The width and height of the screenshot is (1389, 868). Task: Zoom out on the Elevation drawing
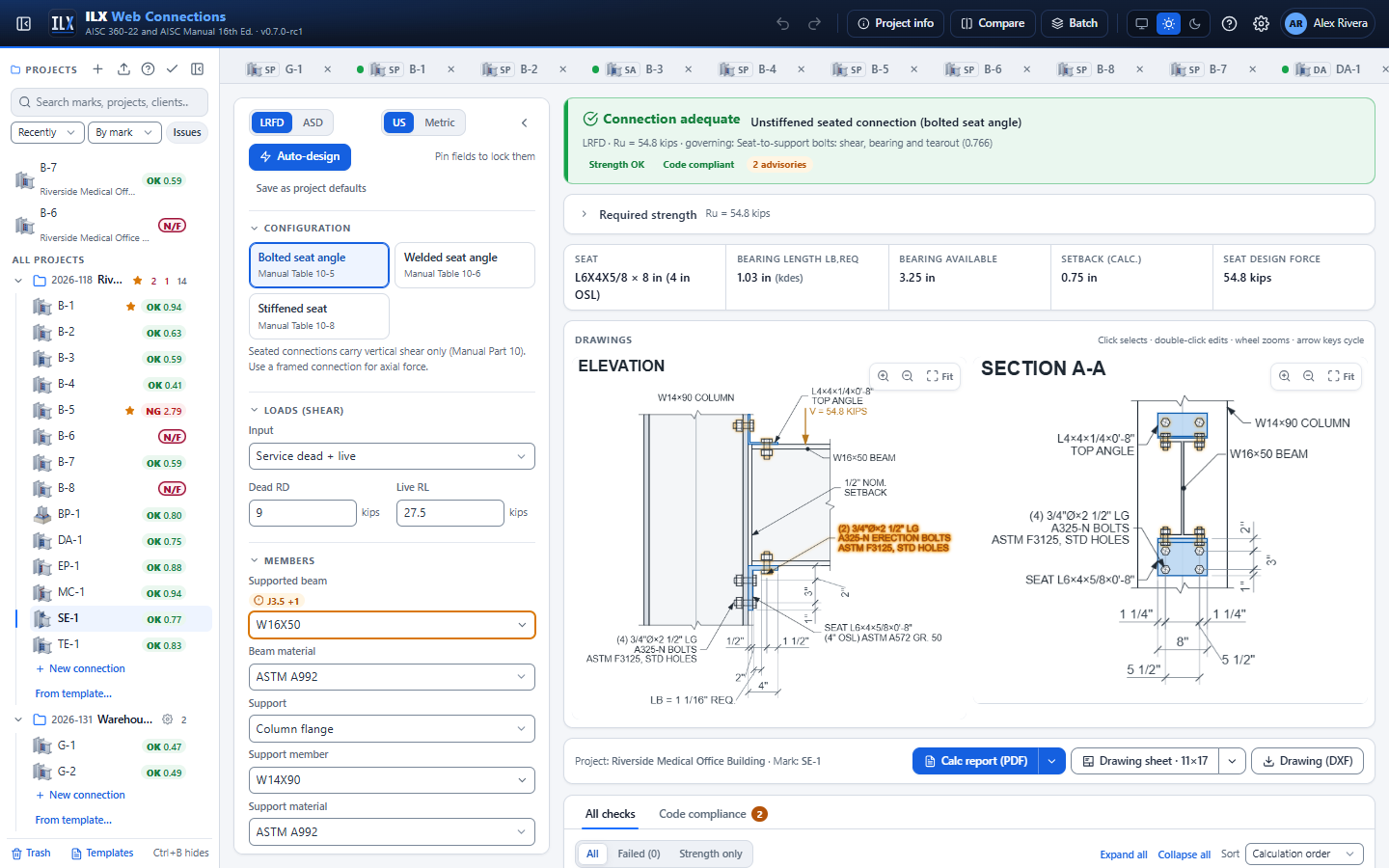pyautogui.click(x=908, y=376)
